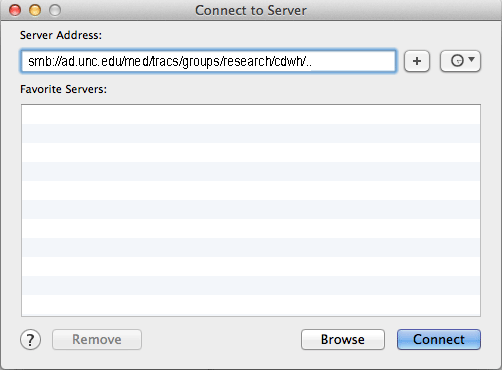Click the disabled Remove button
Image resolution: width=502 pixels, height=370 pixels.
click(97, 340)
